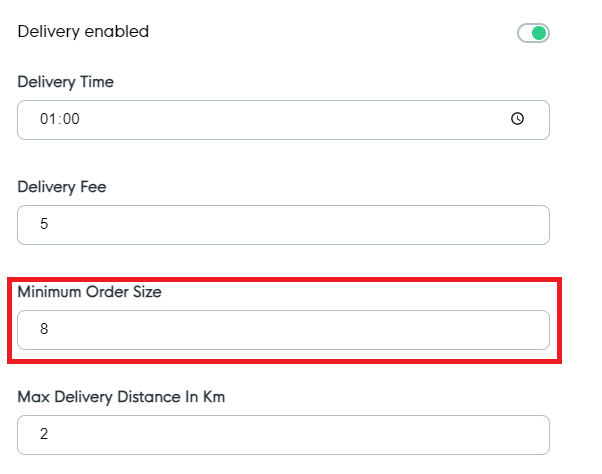
Task: Place cursor on the value 8 in Minimum Order Size
Action: [x=44, y=330]
